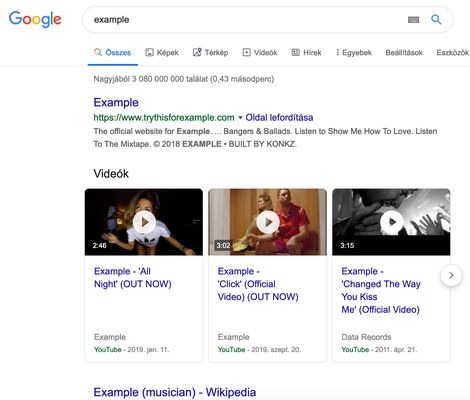This screenshot has width=470, height=400.
Task: Play the 'All Night' video thumbnail
Action: point(144,222)
